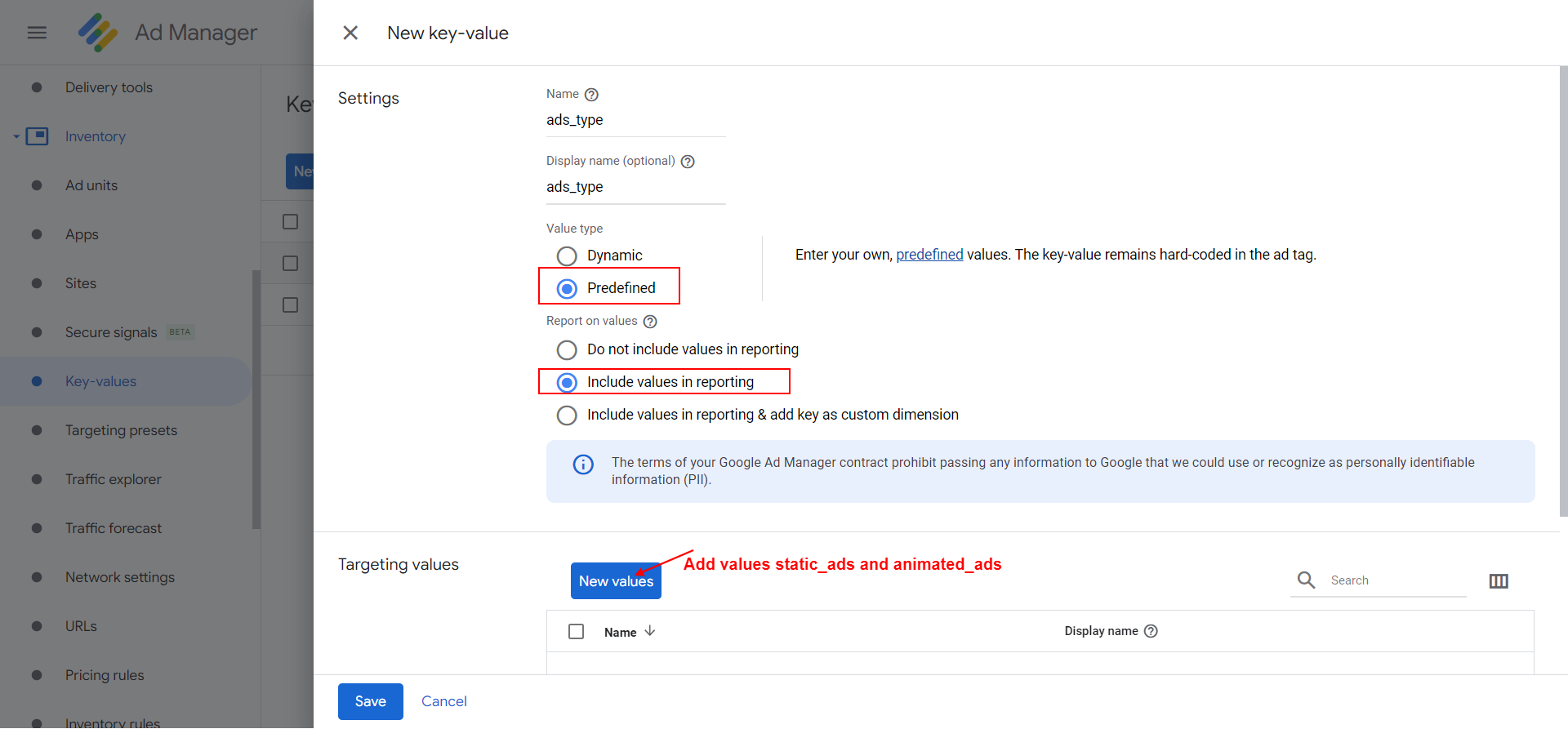
Task: Choose Do not include values in reporting
Action: coord(567,350)
